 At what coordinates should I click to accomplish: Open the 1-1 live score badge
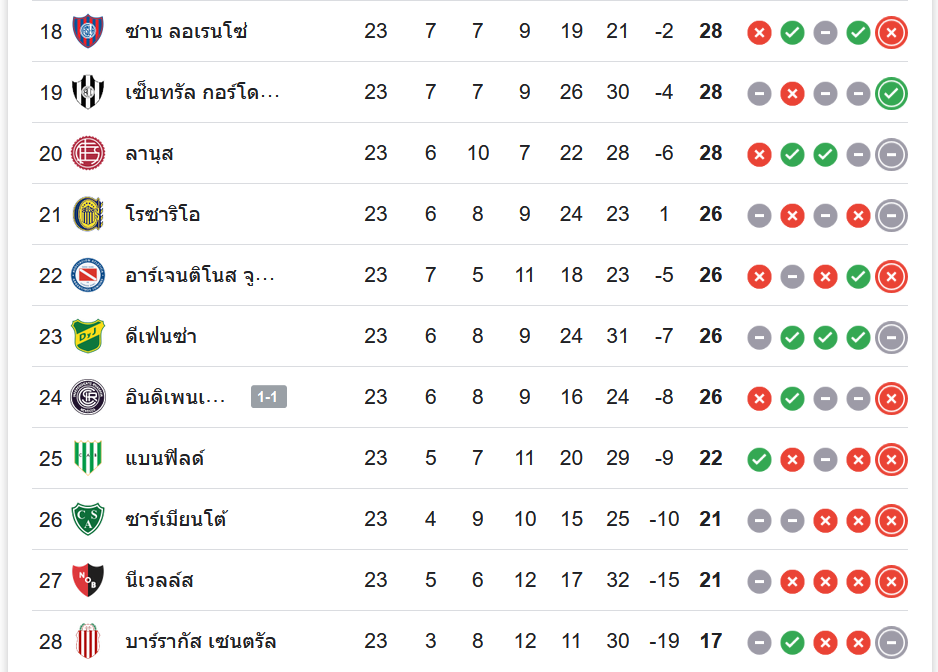[269, 397]
